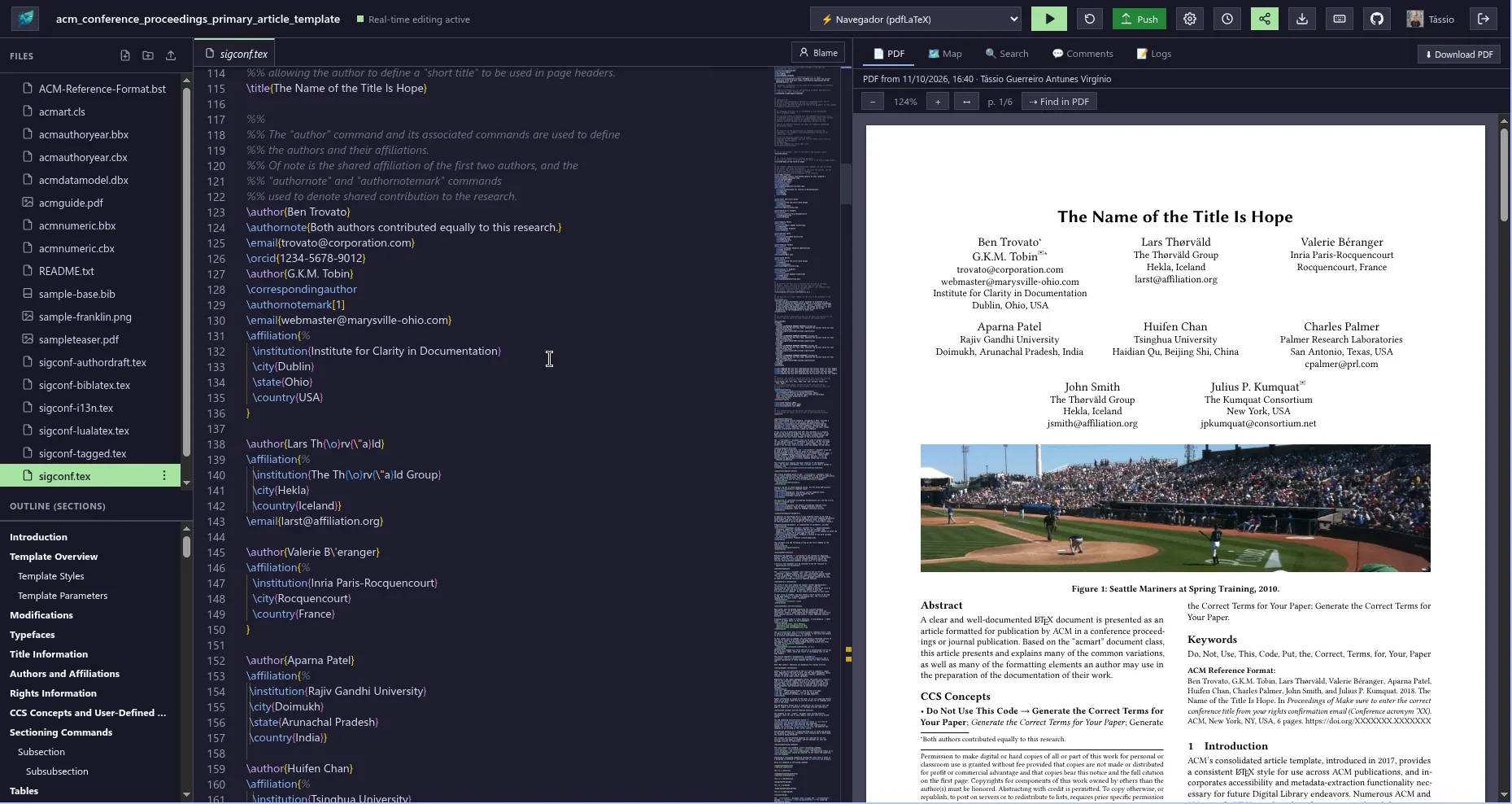Click the logout arrow icon
Image resolution: width=1512 pixels, height=804 pixels.
pos(1484,19)
